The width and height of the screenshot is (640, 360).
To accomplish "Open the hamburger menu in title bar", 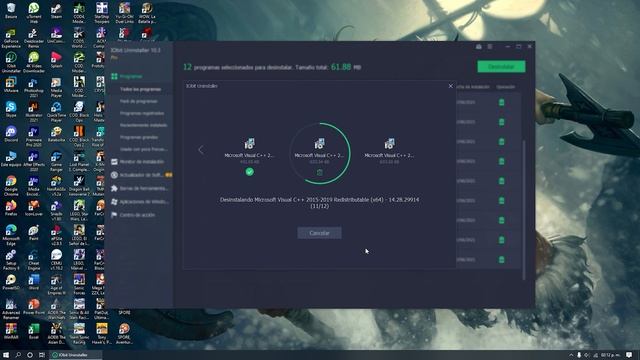I will pyautogui.click(x=490, y=47).
